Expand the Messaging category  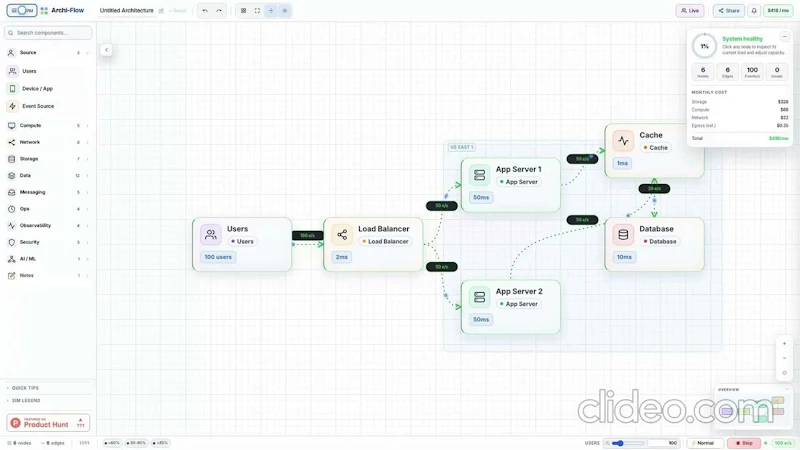(48, 192)
